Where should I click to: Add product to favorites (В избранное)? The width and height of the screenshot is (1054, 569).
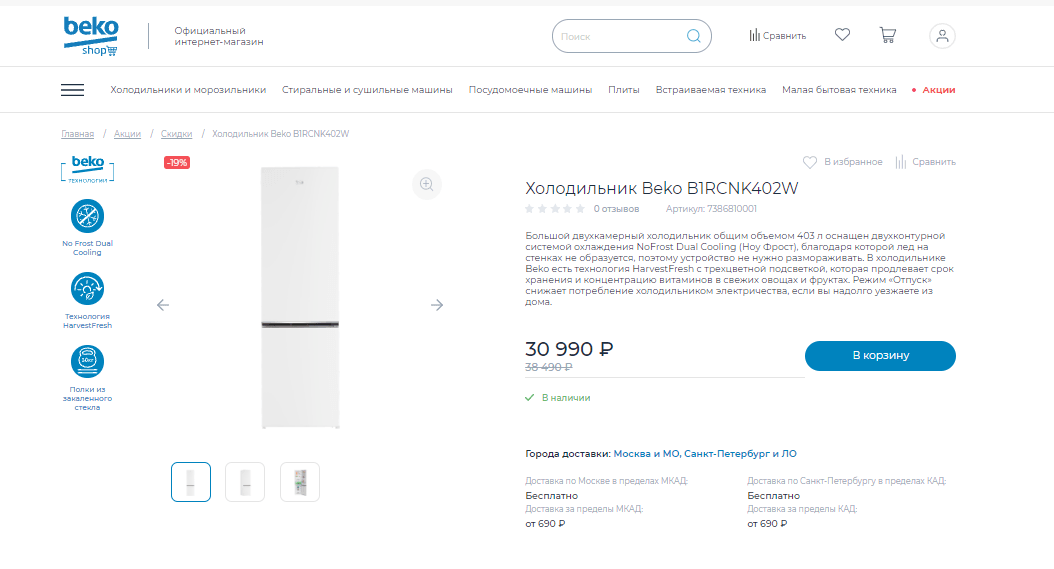843,162
